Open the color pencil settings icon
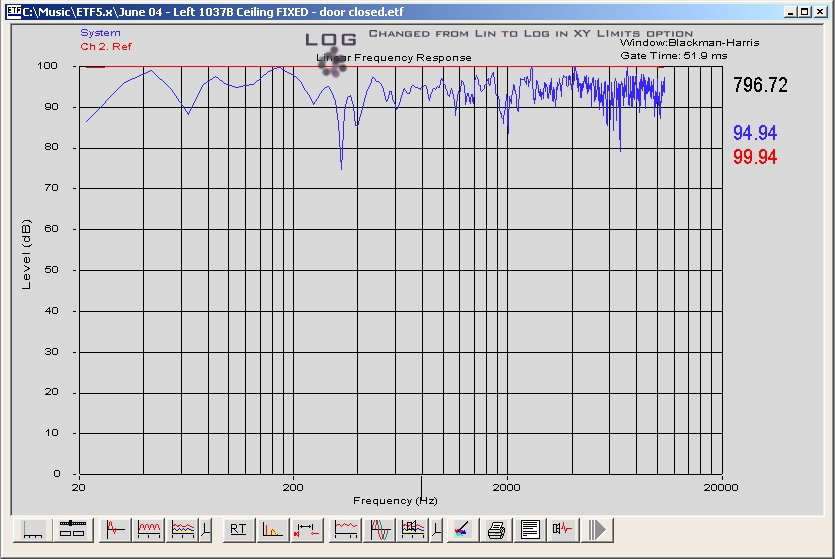Image resolution: width=835 pixels, height=559 pixels. tap(461, 529)
